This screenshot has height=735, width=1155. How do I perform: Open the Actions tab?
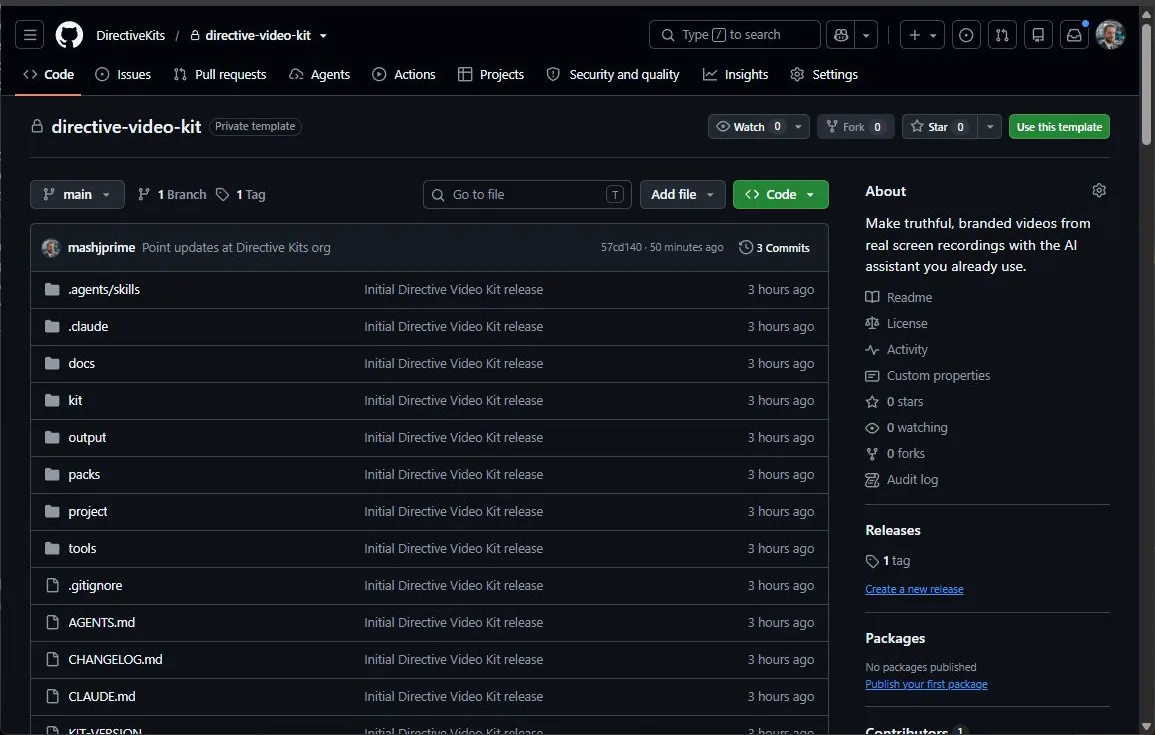404,74
